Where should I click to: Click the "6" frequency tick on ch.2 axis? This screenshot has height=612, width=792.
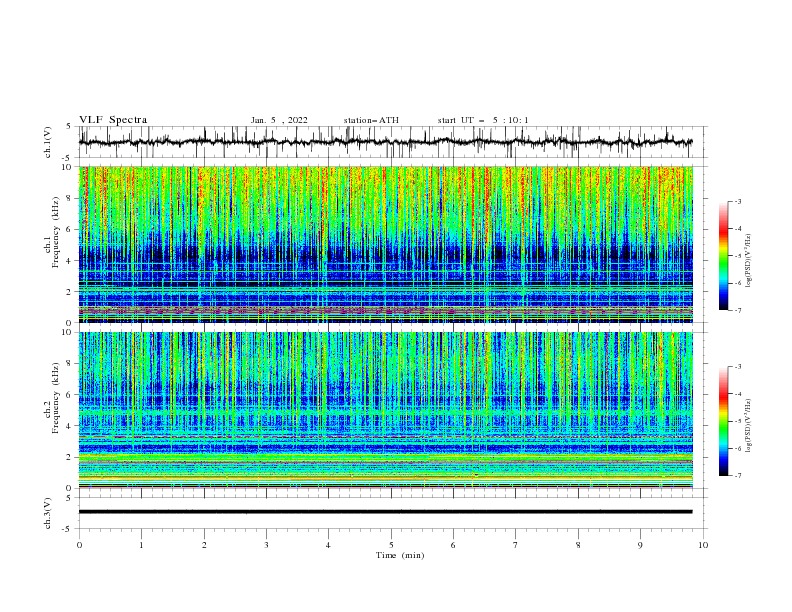coord(69,395)
